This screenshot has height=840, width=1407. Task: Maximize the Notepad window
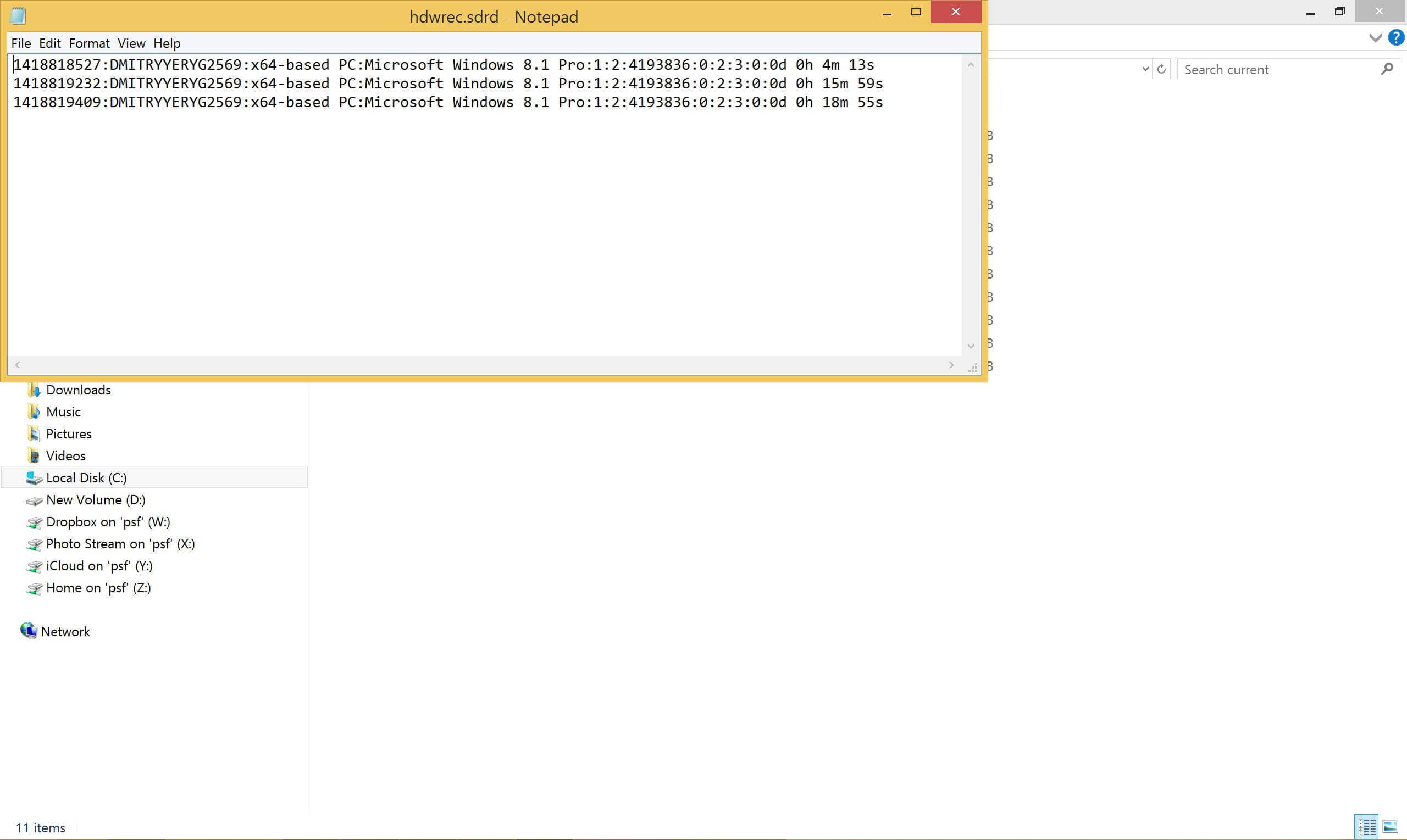916,13
